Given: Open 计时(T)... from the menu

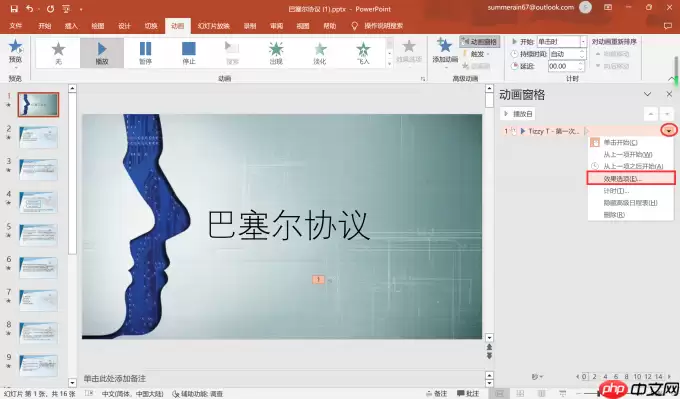Looking at the screenshot, I should point(631,191).
